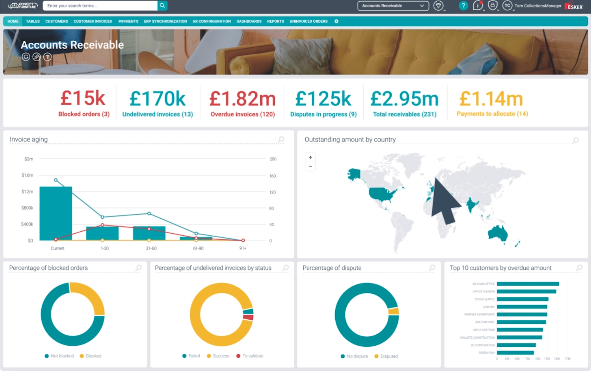This screenshot has width=591, height=371.
Task: Click magnifier on Percentage of dispute panel
Action: click(x=432, y=268)
